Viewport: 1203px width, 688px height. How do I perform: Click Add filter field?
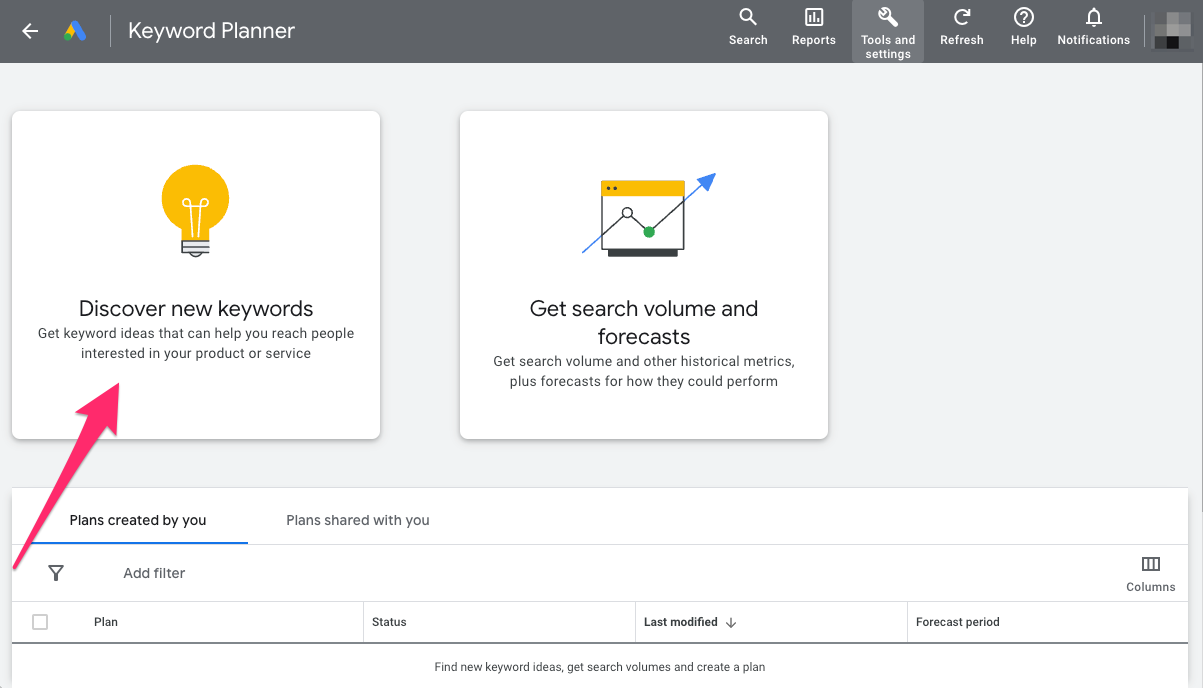(x=154, y=573)
